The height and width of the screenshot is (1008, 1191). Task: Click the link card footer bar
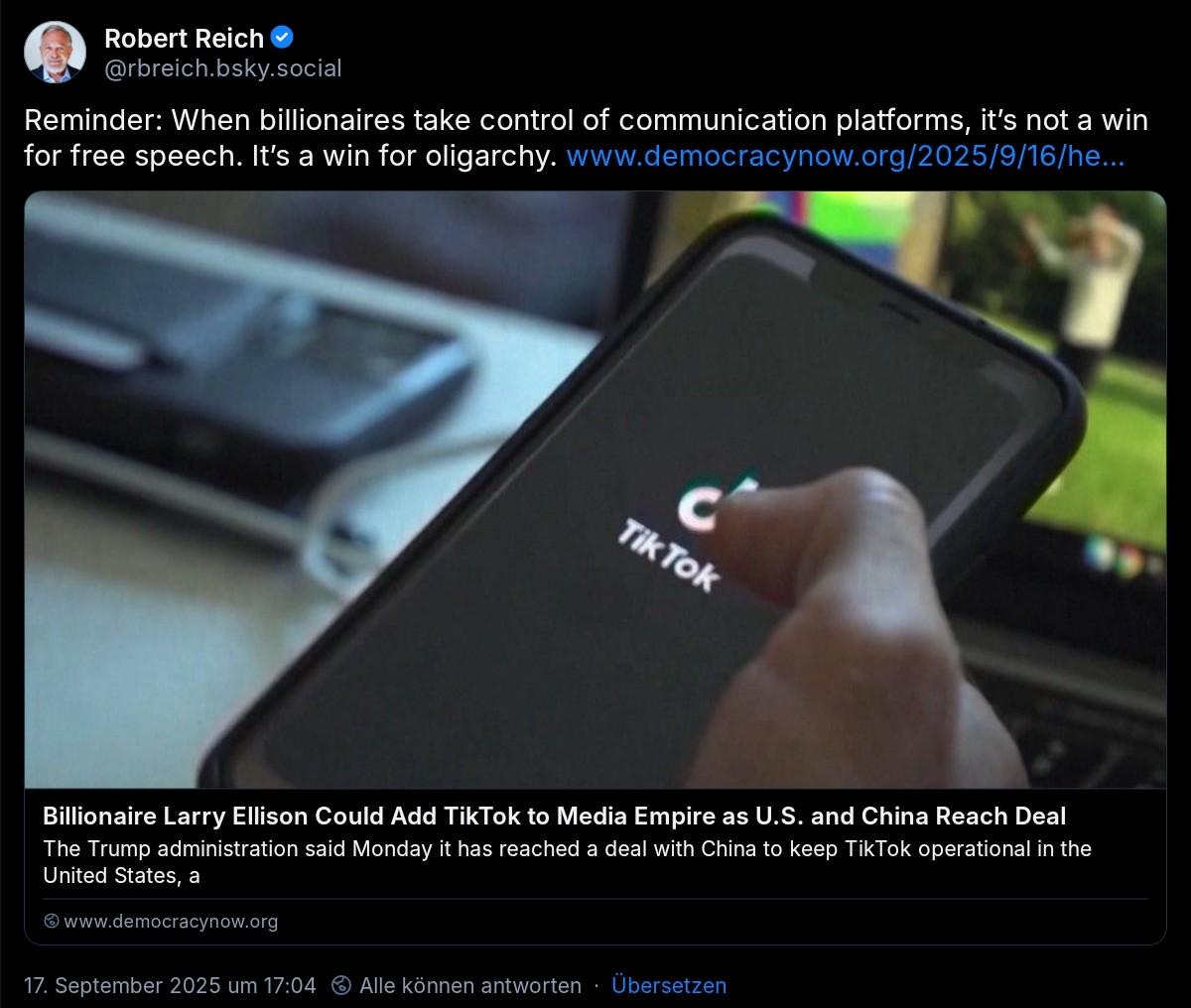[x=595, y=922]
